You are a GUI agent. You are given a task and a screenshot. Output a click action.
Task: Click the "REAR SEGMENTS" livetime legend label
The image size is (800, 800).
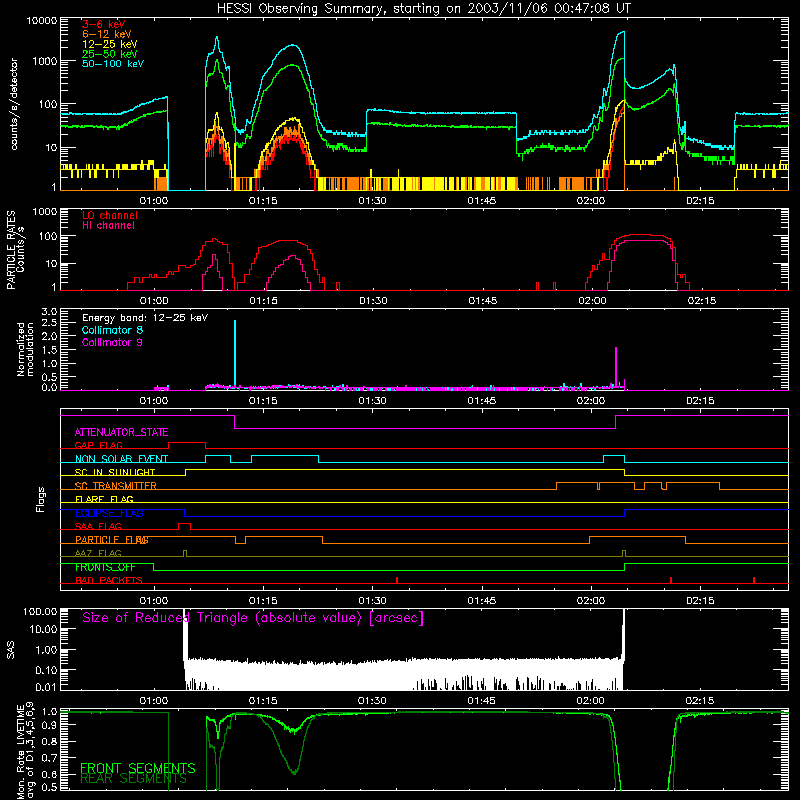(134, 779)
